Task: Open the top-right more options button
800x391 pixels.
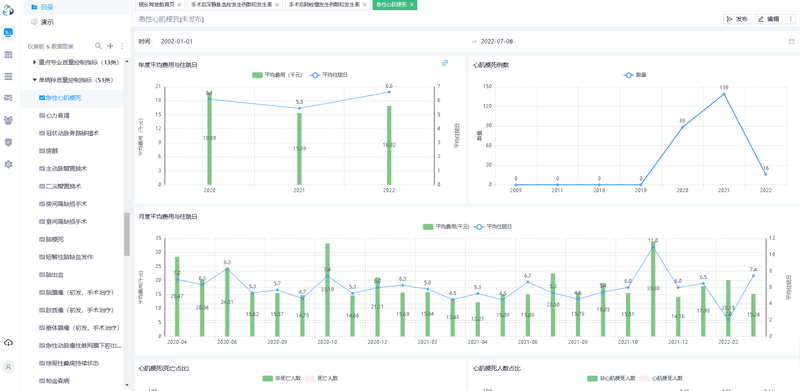Action: point(791,19)
